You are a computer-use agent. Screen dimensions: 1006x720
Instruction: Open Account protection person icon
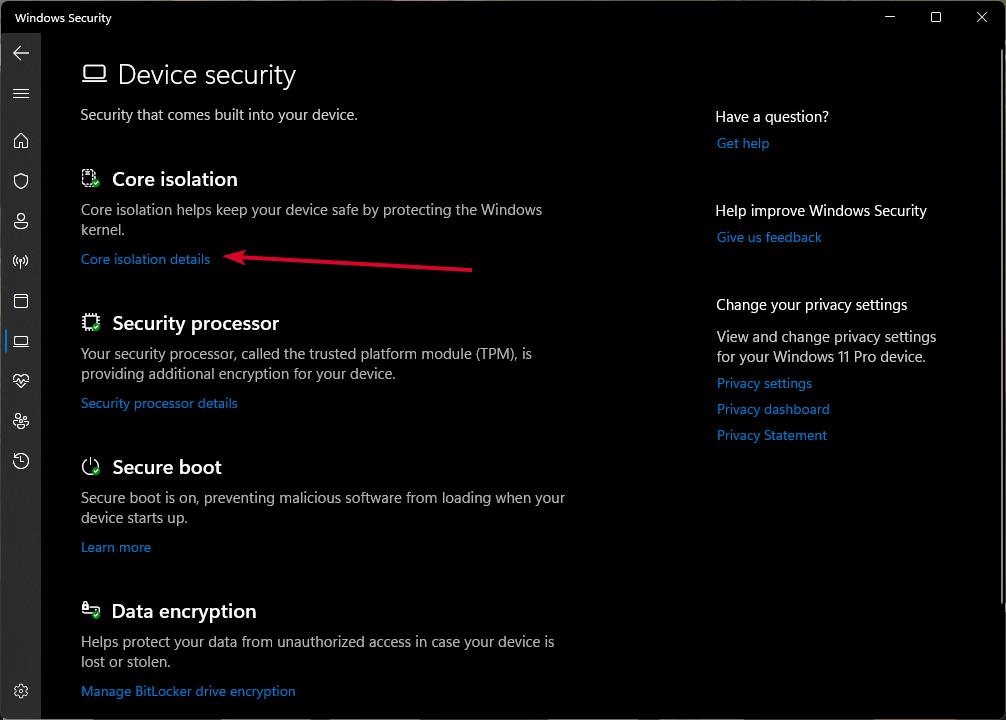tap(21, 221)
